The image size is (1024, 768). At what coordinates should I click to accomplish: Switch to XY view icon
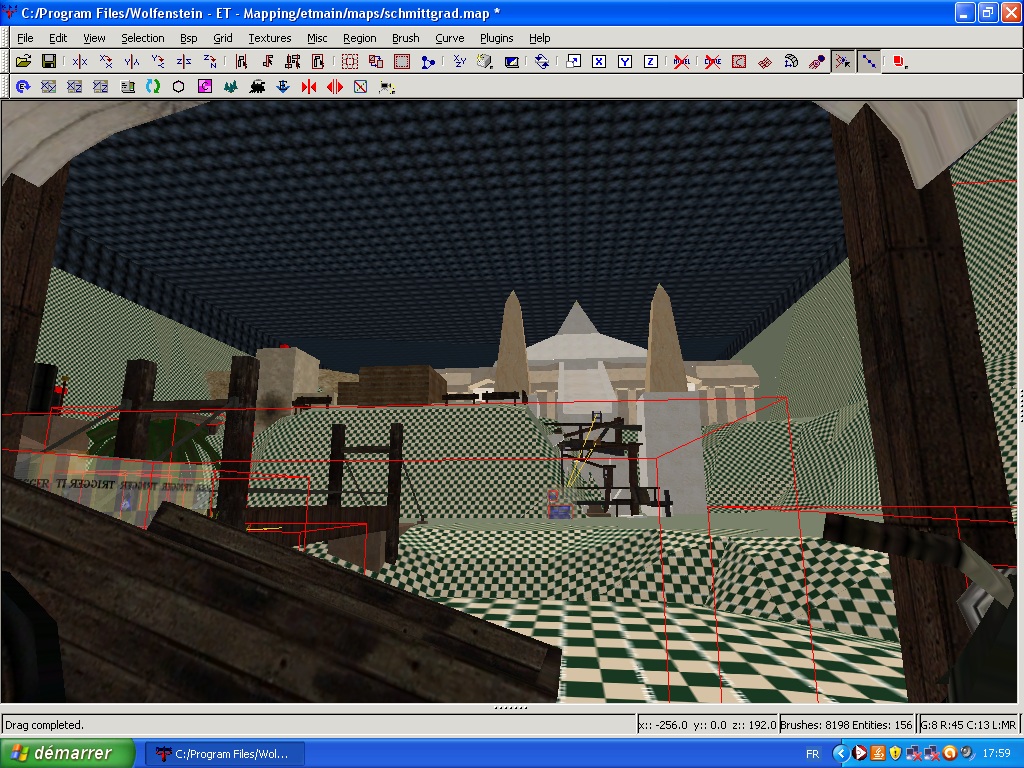tap(48, 86)
